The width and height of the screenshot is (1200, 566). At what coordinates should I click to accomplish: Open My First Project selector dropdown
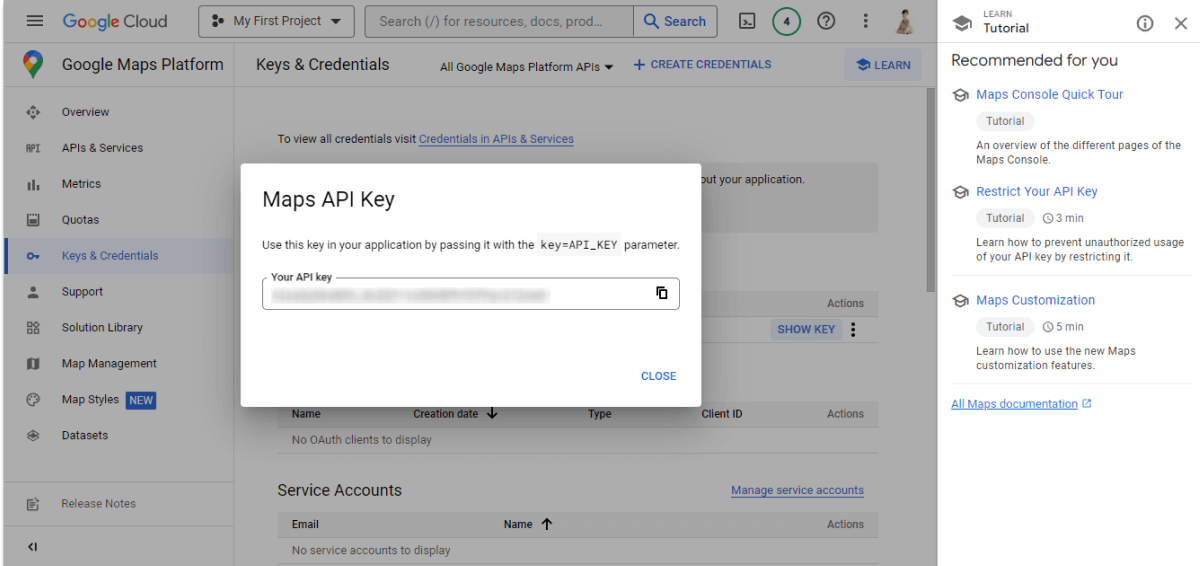click(276, 21)
